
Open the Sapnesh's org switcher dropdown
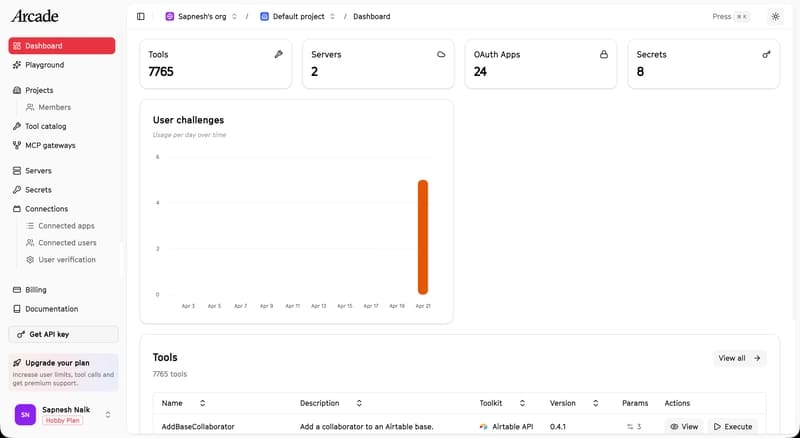(201, 17)
